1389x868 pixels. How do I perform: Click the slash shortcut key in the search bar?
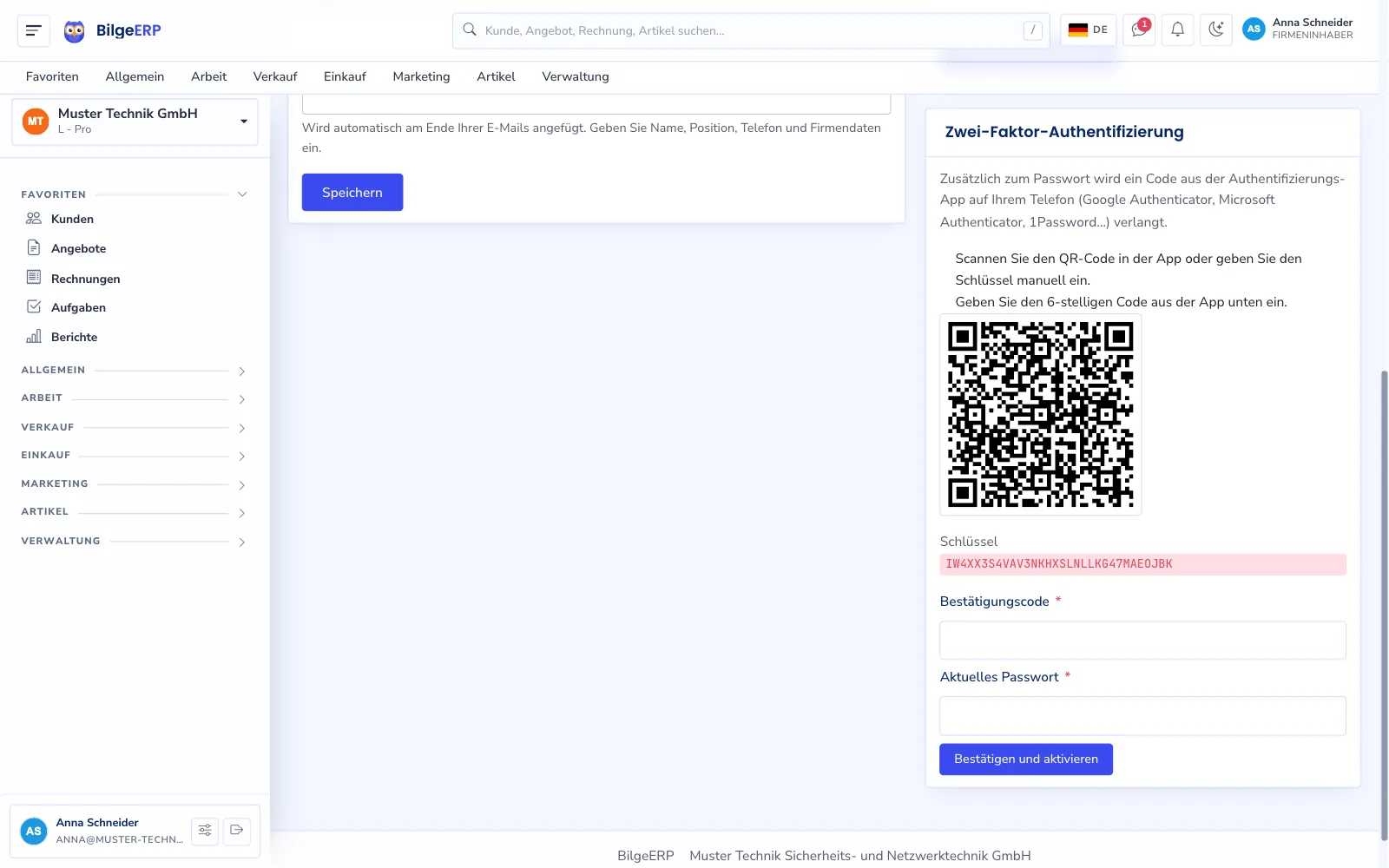(x=1032, y=30)
